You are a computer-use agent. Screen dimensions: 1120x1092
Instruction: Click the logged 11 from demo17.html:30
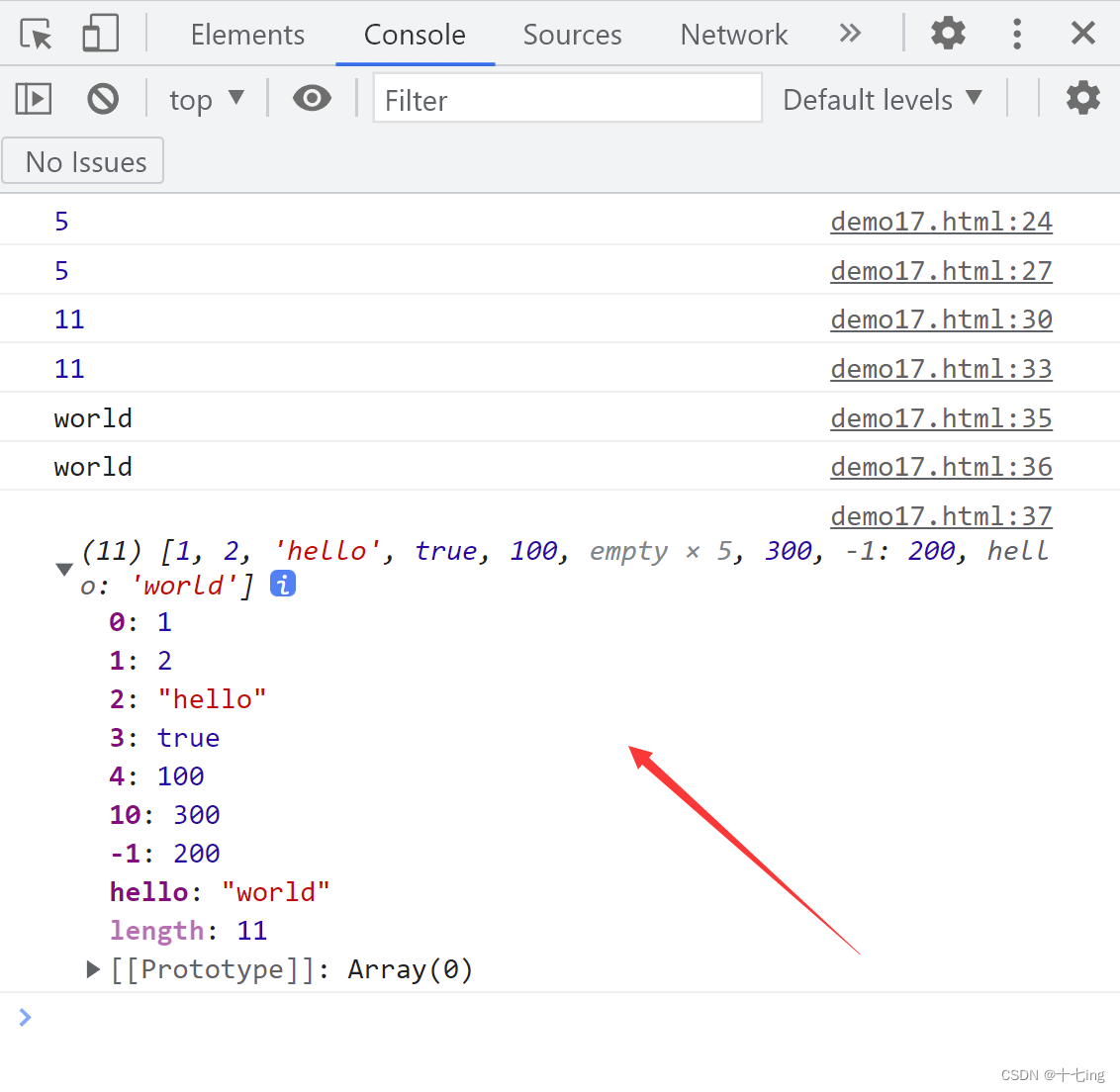tap(69, 319)
